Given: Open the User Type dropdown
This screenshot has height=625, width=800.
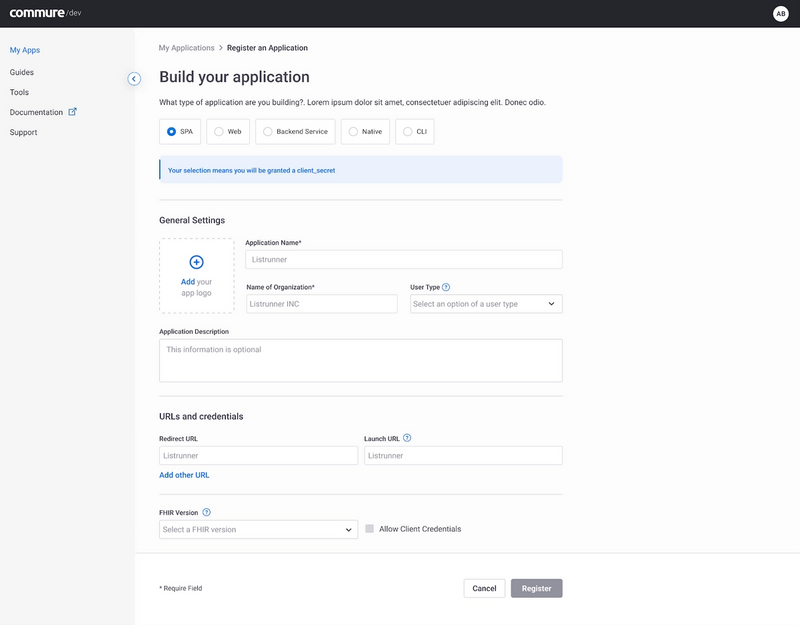Looking at the screenshot, I should coord(486,304).
